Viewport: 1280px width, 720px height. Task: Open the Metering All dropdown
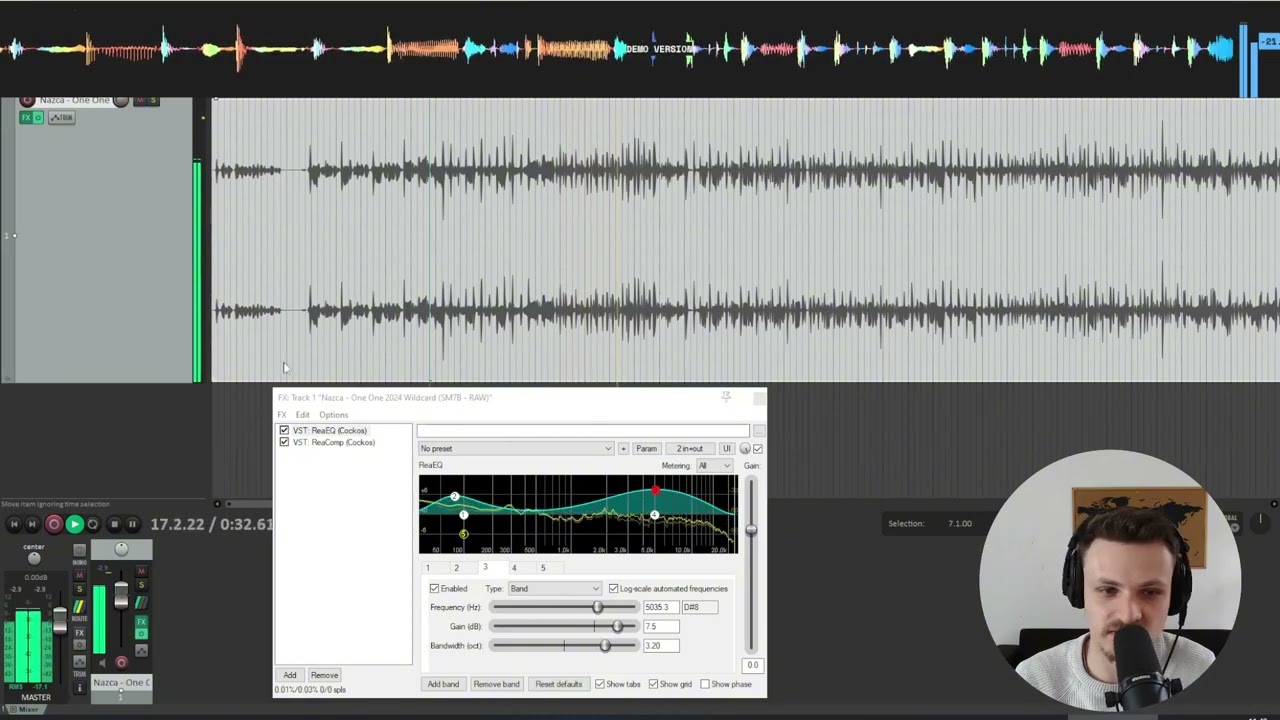(x=714, y=466)
